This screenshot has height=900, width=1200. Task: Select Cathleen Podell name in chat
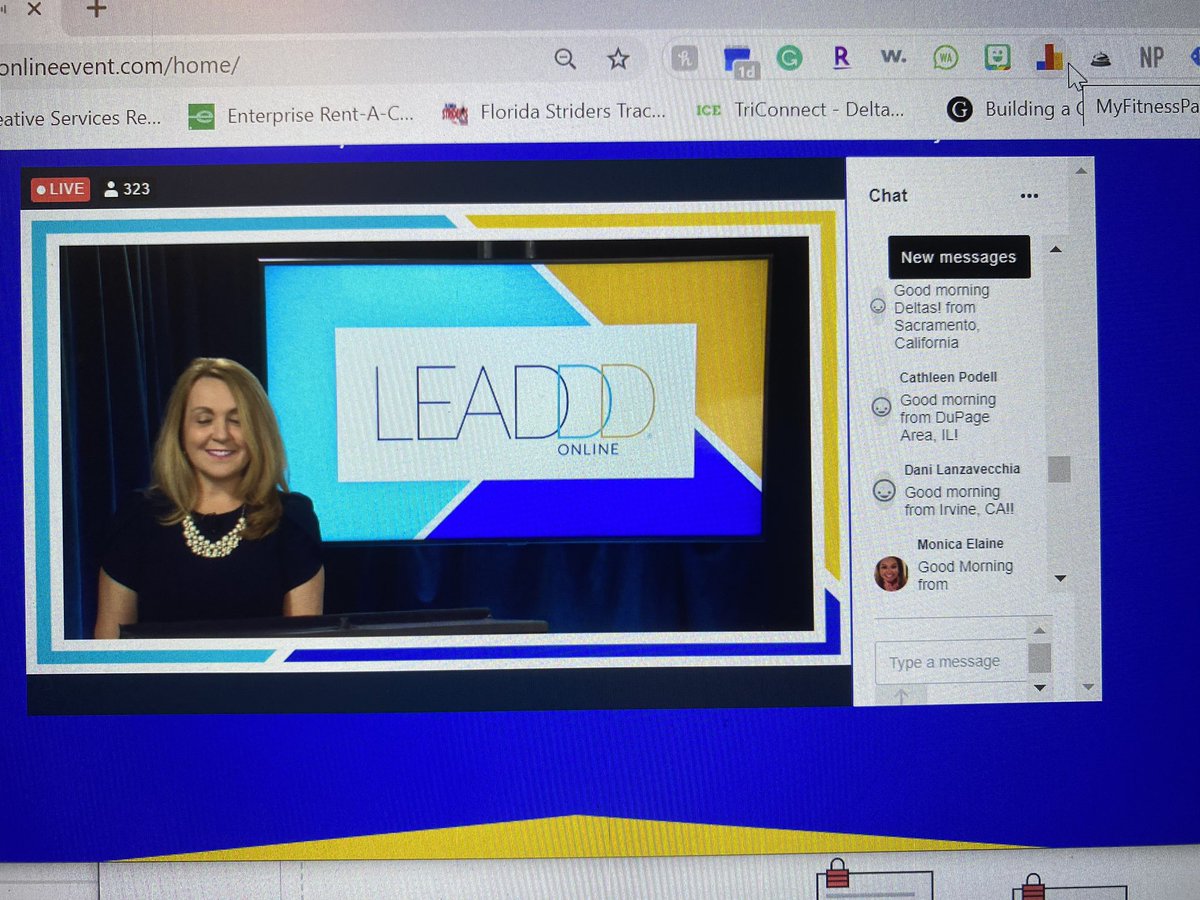click(x=948, y=377)
